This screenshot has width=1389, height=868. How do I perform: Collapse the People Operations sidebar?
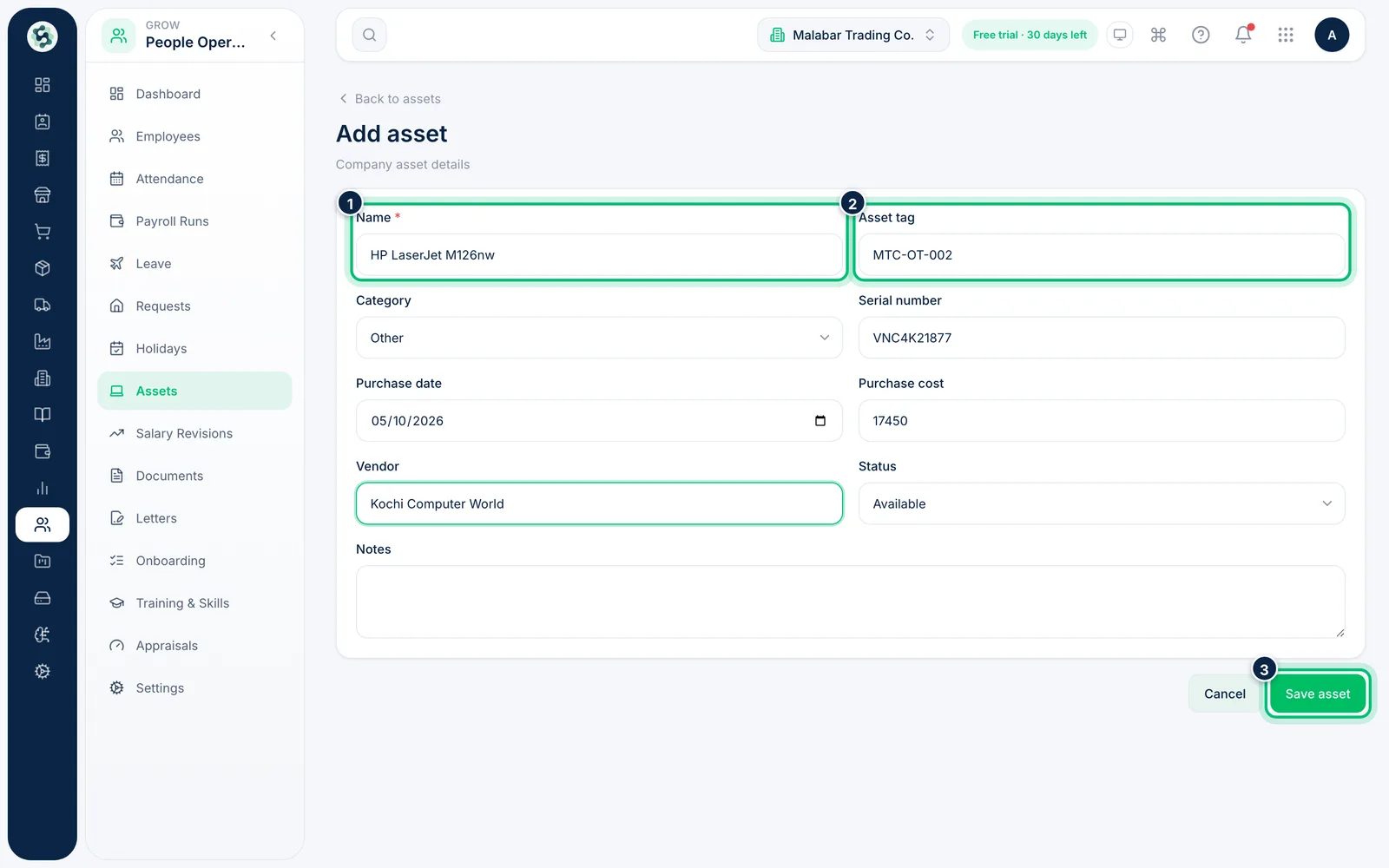(273, 36)
